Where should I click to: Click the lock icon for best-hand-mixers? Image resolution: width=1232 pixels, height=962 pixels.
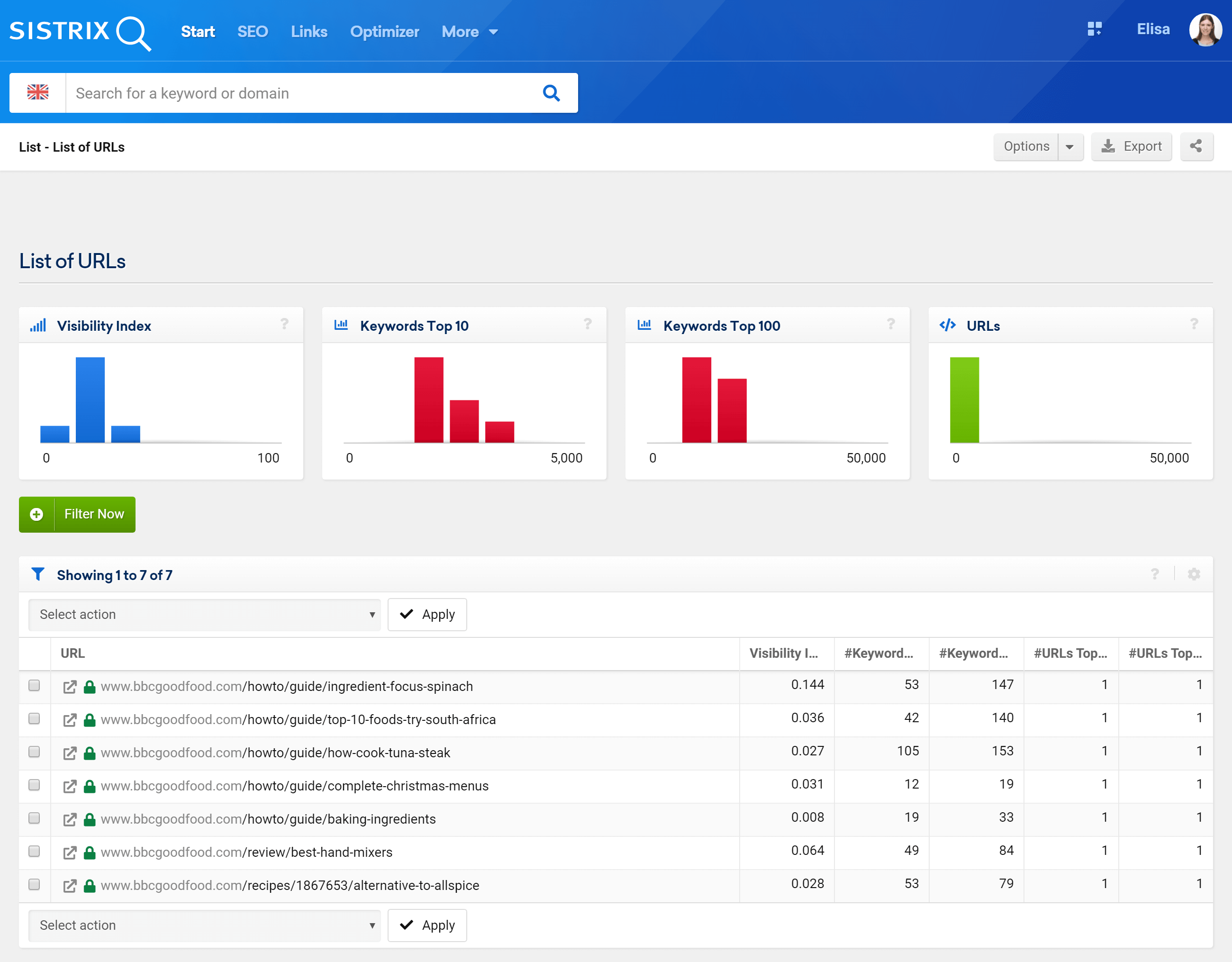coord(89,853)
